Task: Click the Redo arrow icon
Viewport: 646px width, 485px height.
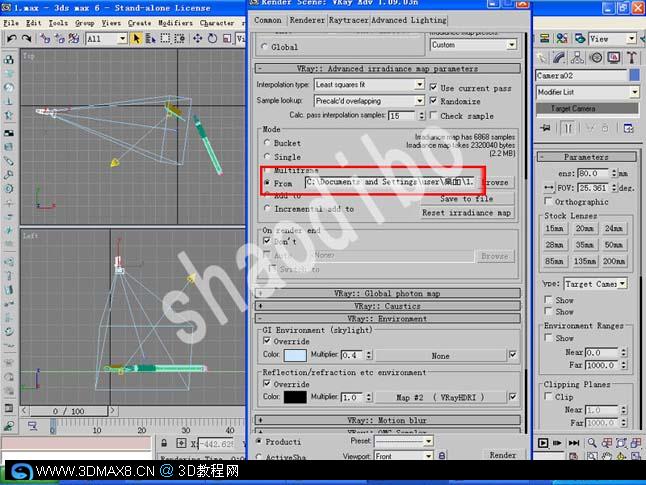Action: pos(27,39)
